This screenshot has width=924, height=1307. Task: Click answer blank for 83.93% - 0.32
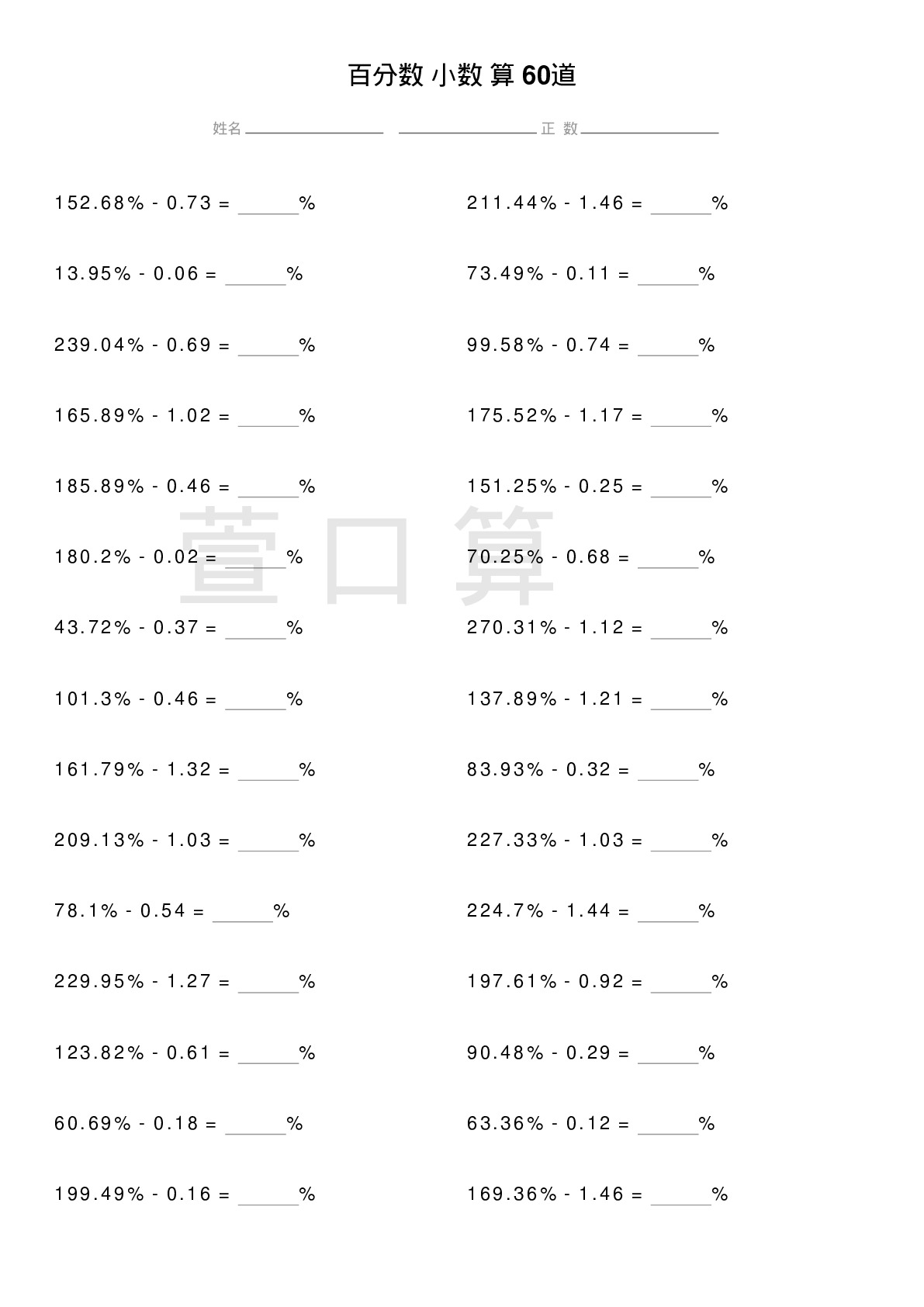click(x=668, y=772)
